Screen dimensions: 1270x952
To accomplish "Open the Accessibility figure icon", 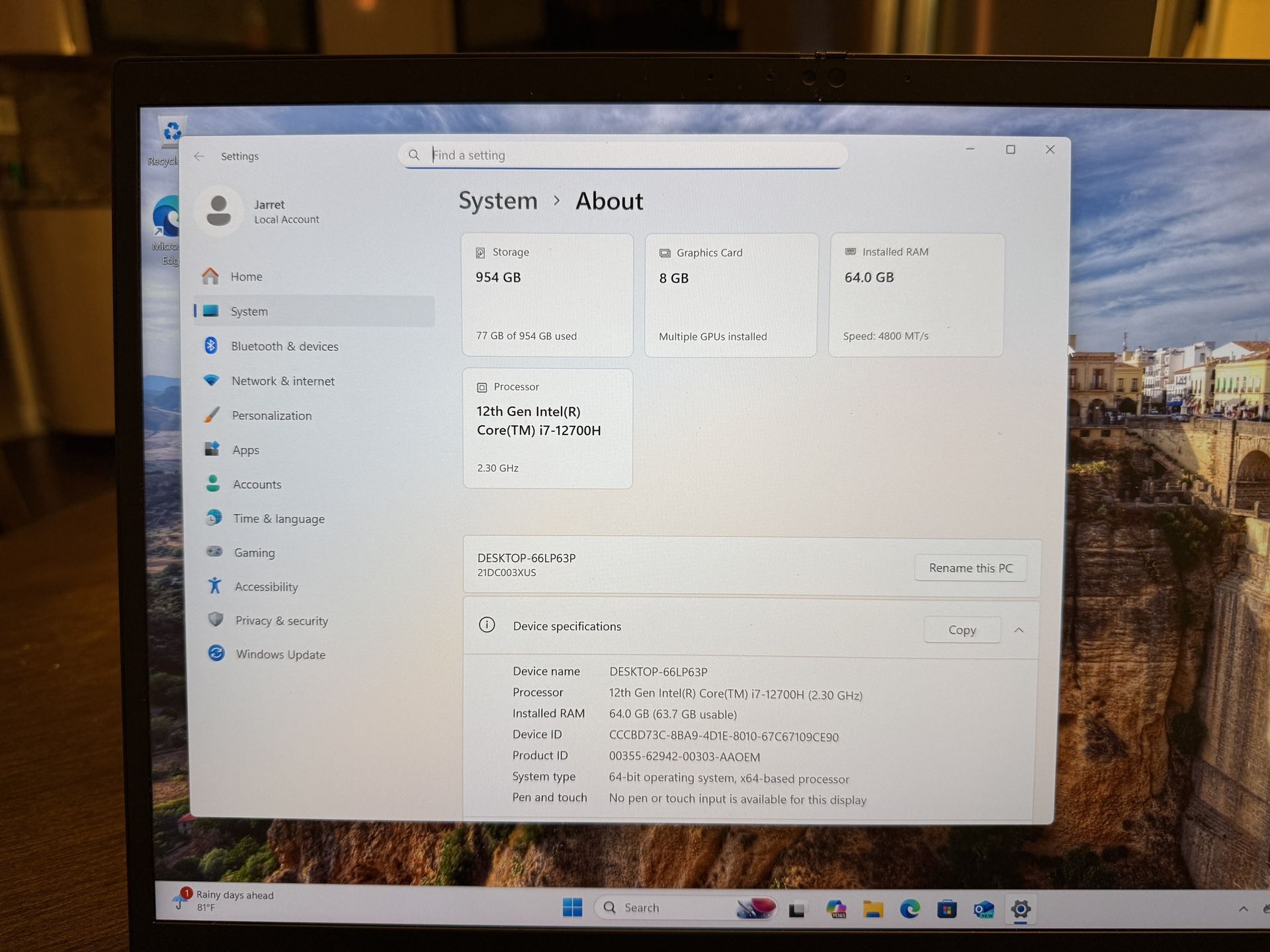I will click(215, 586).
